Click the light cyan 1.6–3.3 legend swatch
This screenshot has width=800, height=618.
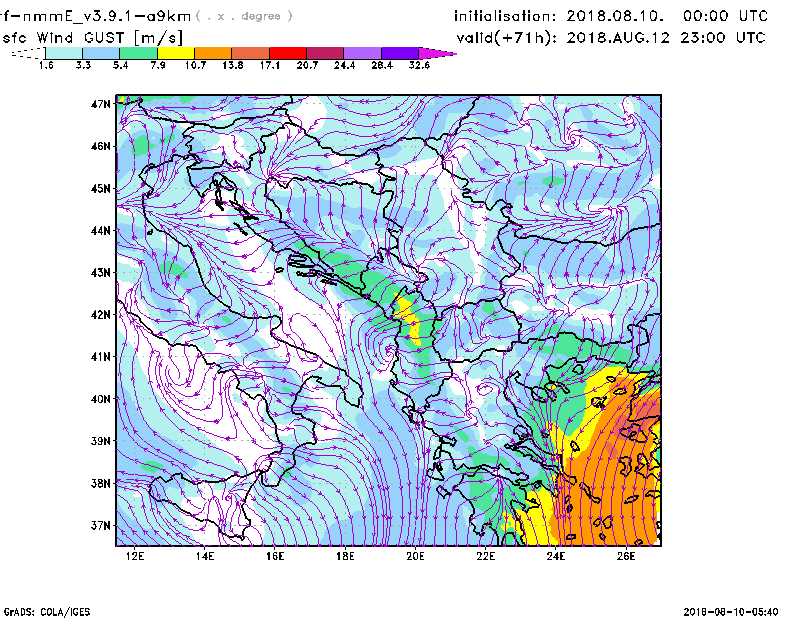(64, 53)
